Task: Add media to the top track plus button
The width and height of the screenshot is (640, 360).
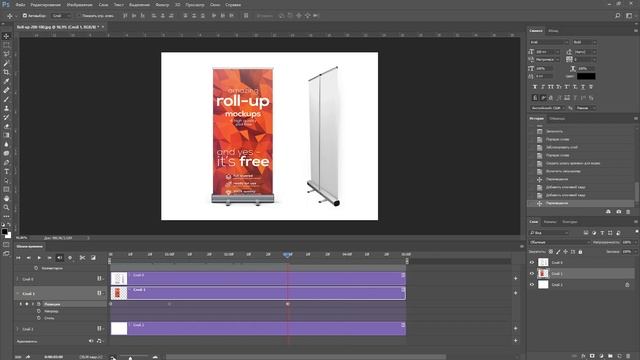Action: click(x=516, y=278)
